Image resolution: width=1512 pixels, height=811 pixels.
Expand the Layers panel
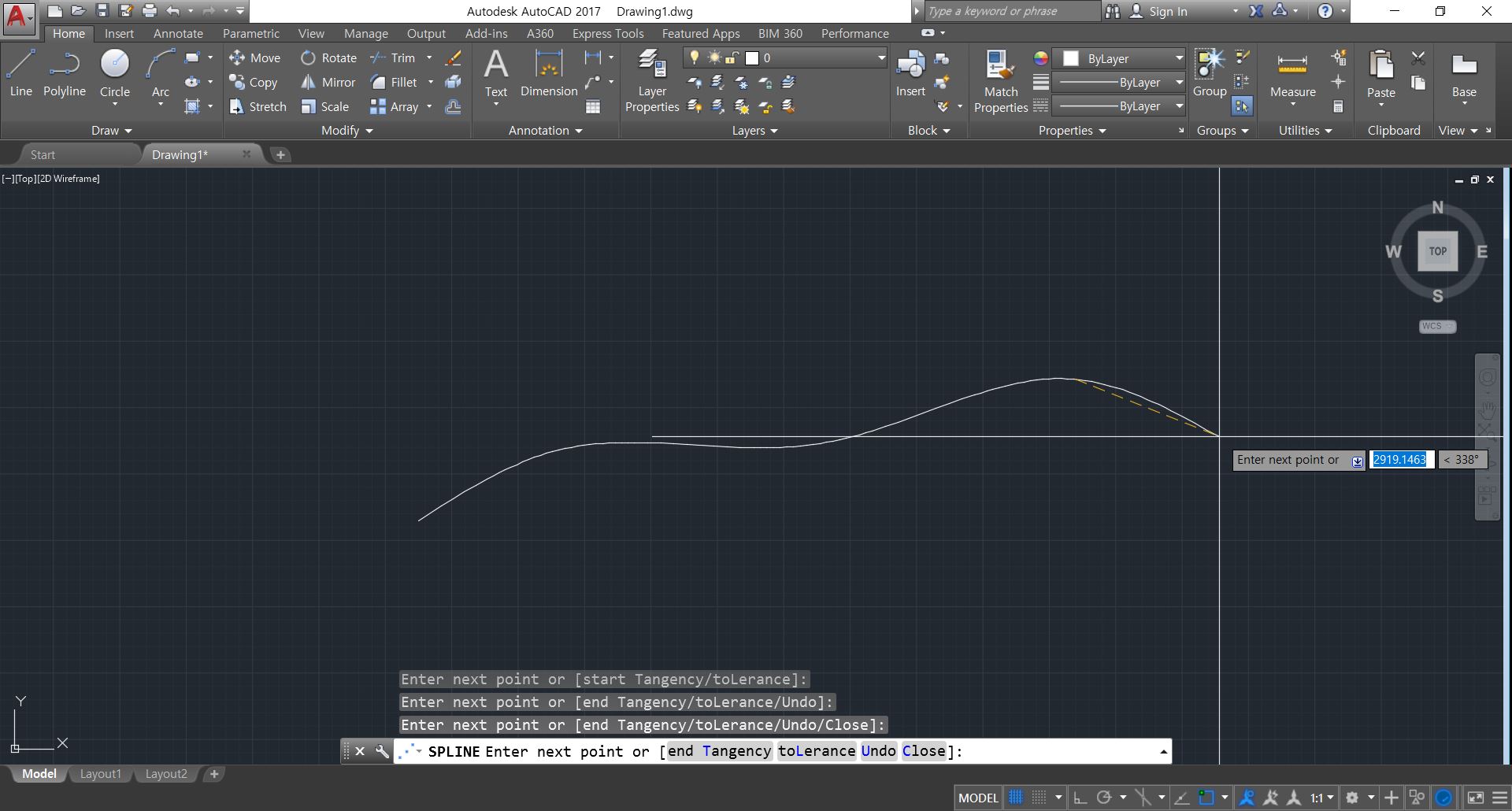(754, 131)
